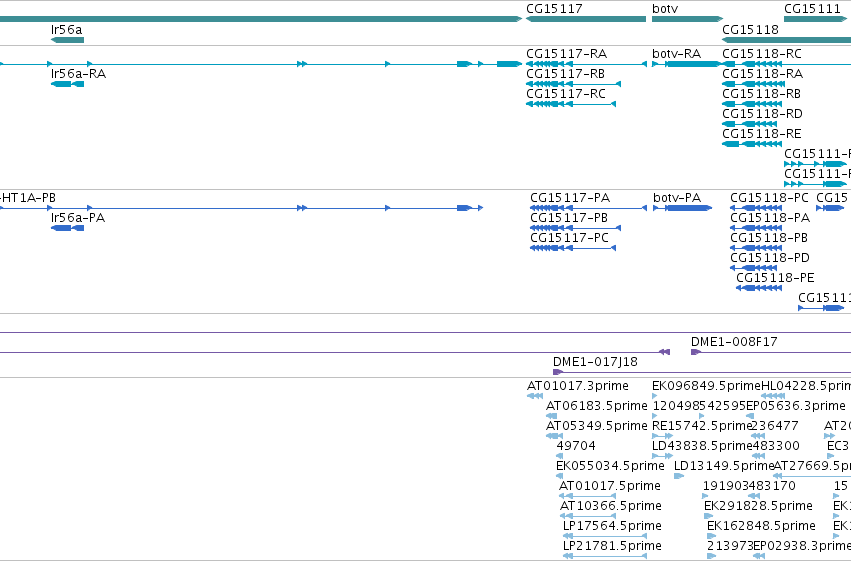Select the botv gene label

(665, 9)
